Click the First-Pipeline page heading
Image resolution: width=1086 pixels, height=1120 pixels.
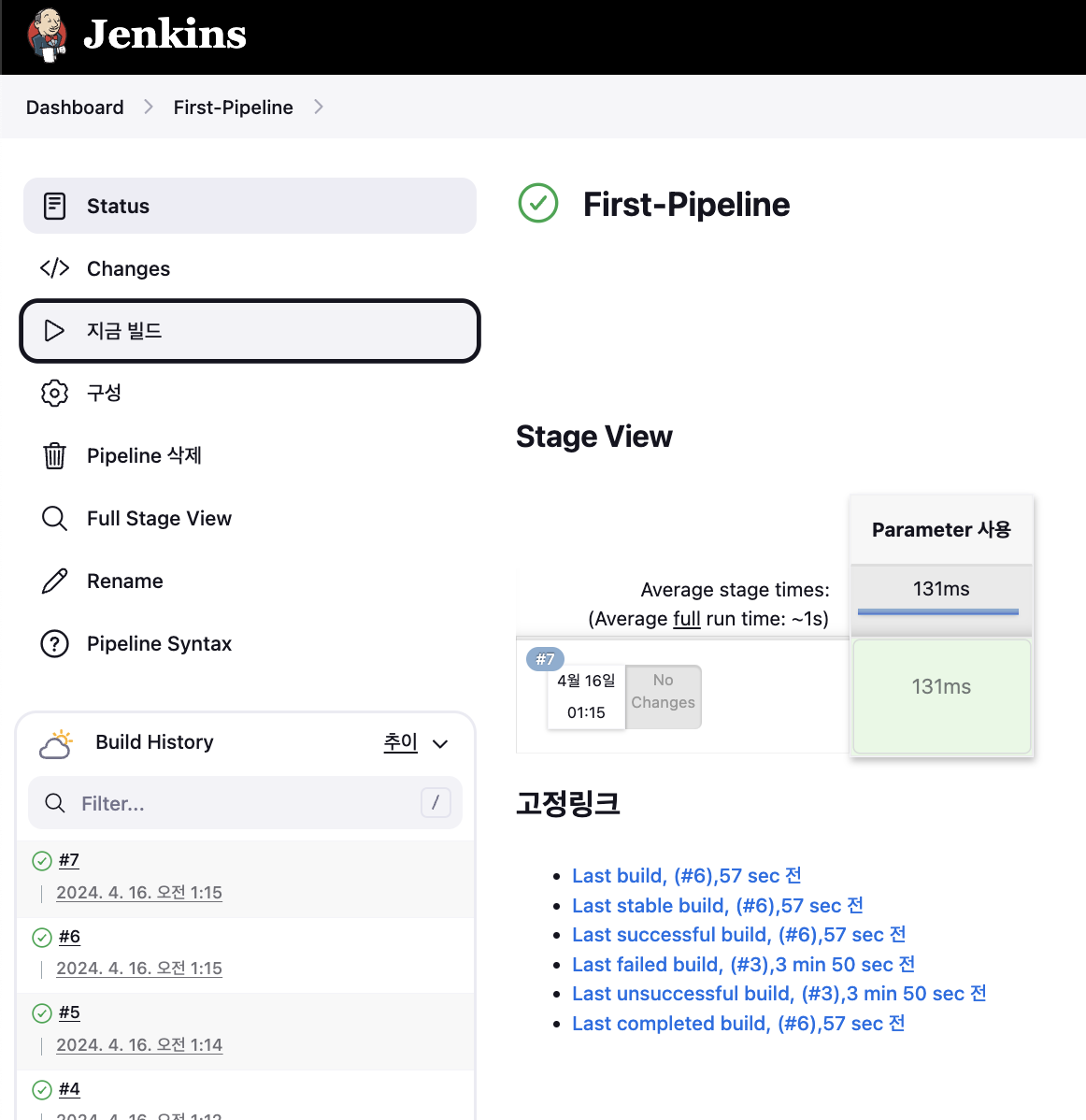click(686, 205)
